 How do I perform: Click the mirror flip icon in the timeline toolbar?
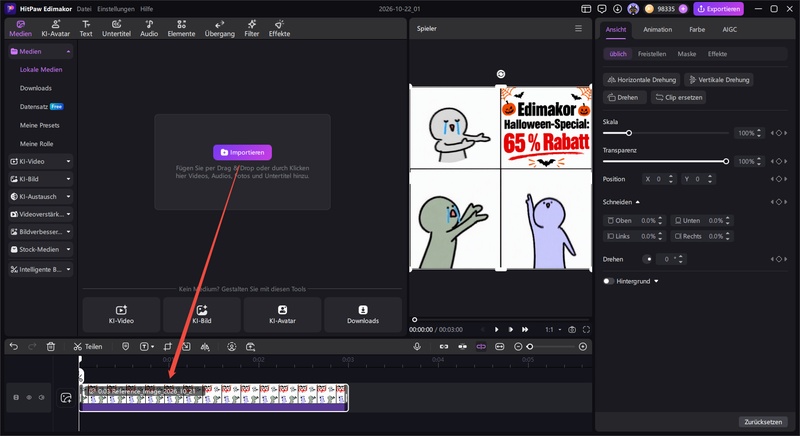205,347
